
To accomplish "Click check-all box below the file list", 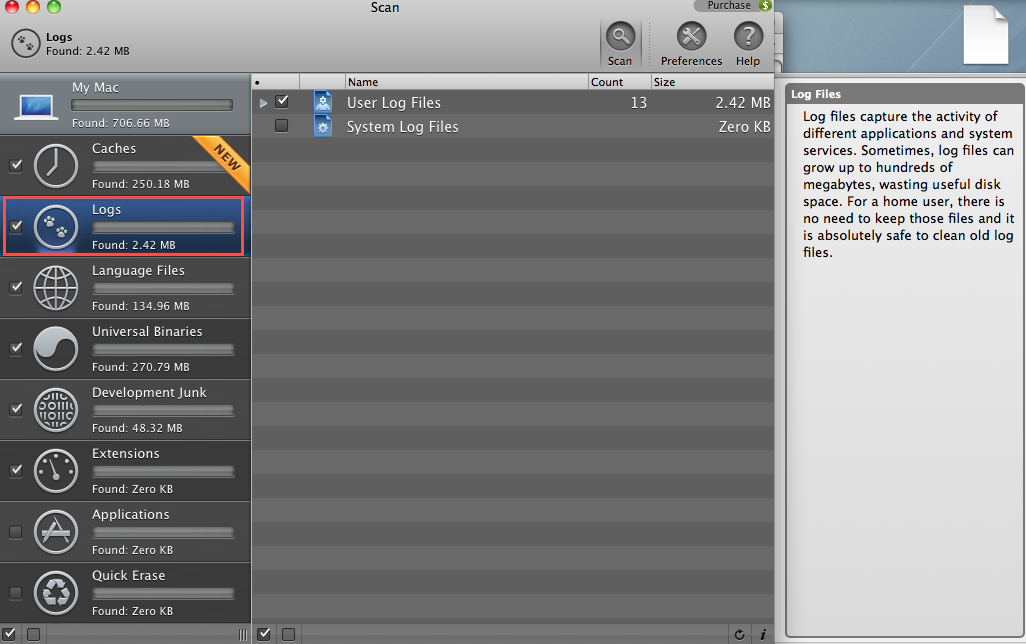I will click(x=264, y=634).
